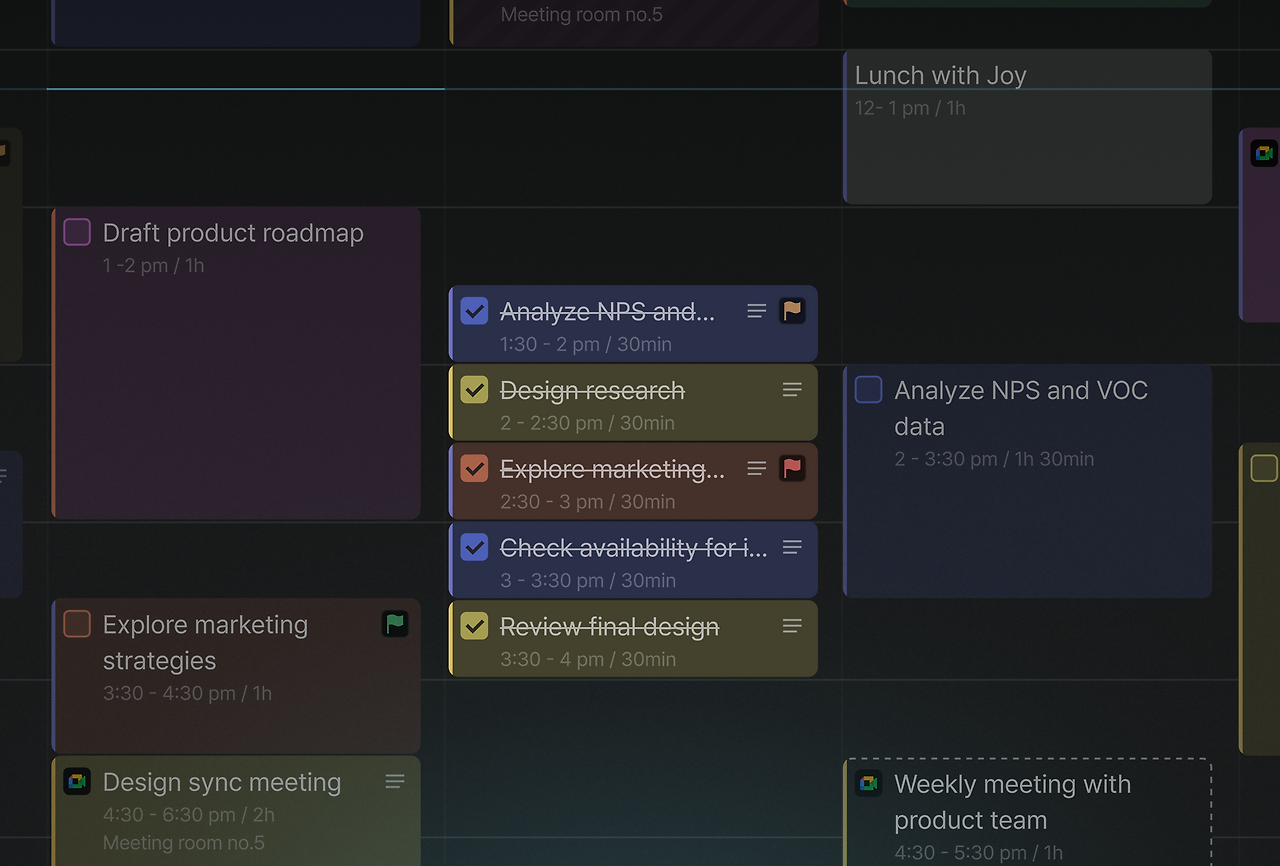Check the Explore marketing strategies checkbox
This screenshot has width=1280, height=866.
click(77, 624)
